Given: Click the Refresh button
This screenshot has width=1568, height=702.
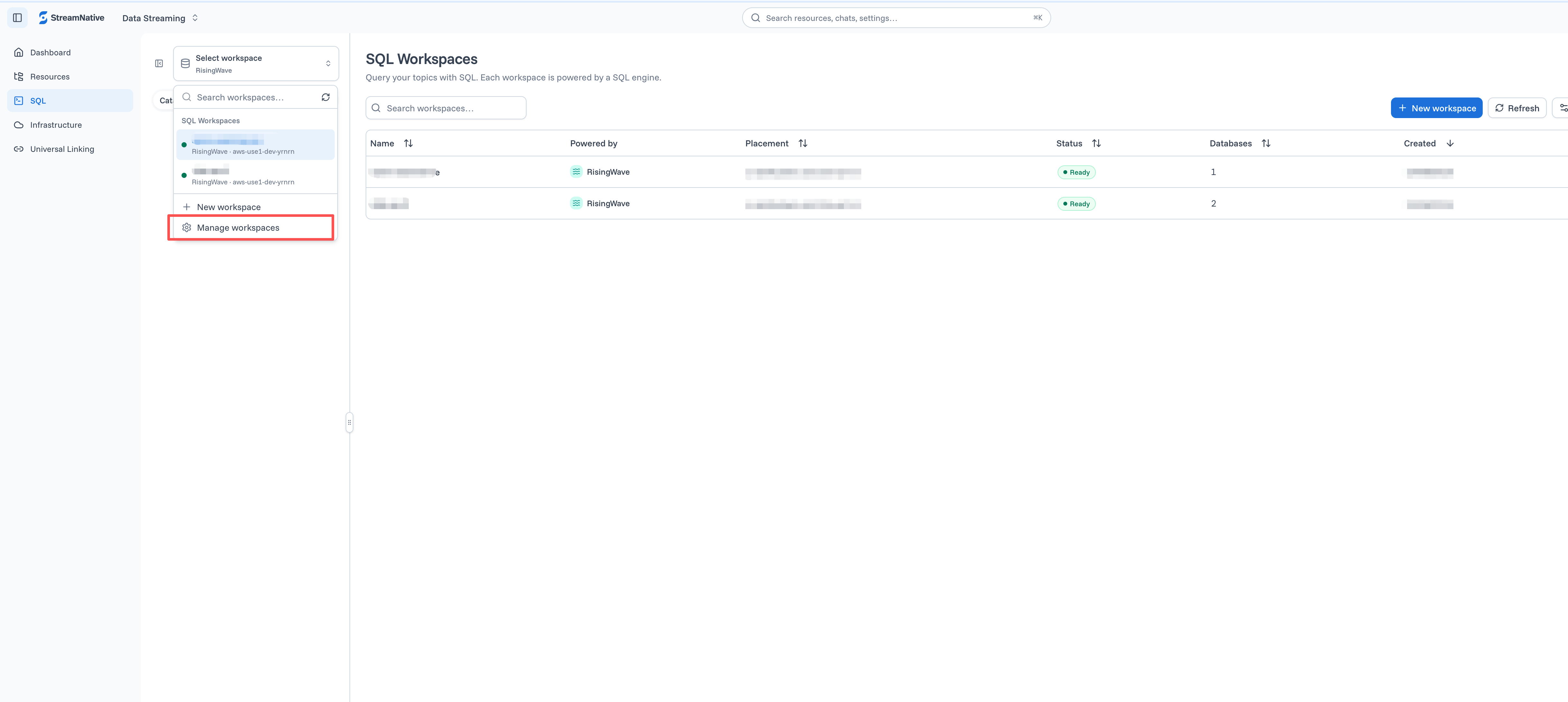Looking at the screenshot, I should pos(1517,108).
